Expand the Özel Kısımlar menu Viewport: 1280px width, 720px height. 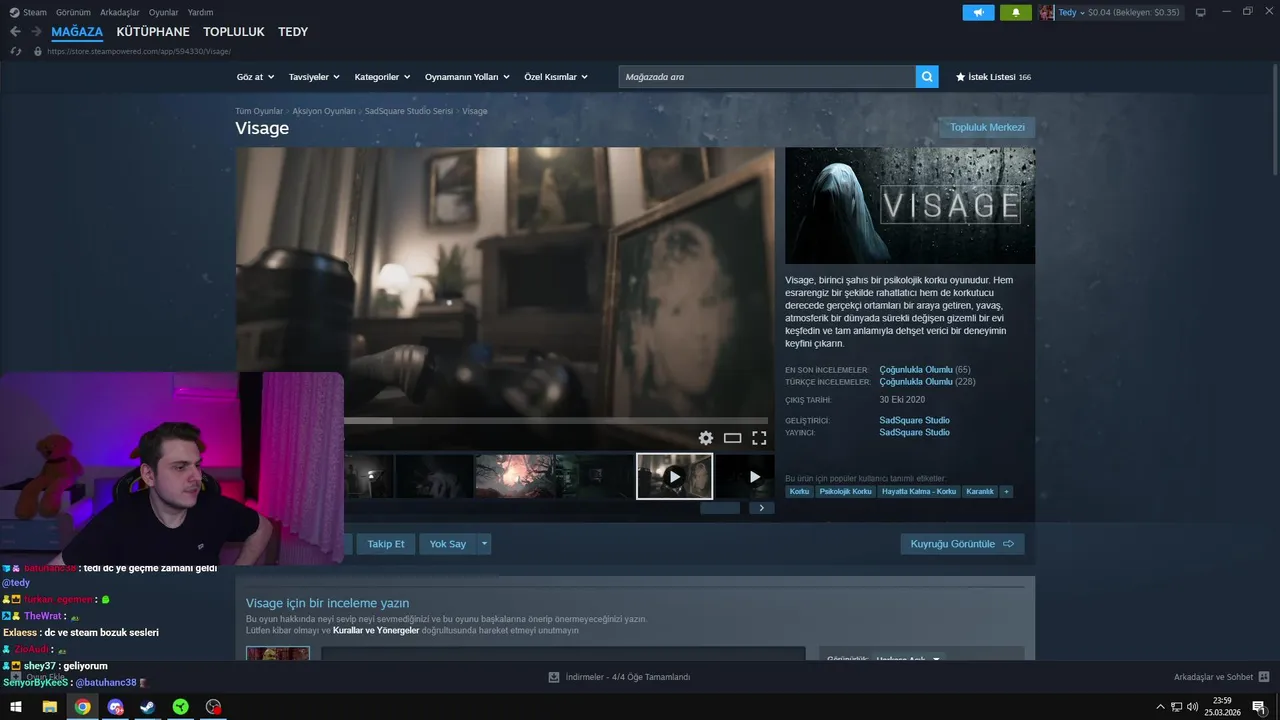coord(556,77)
